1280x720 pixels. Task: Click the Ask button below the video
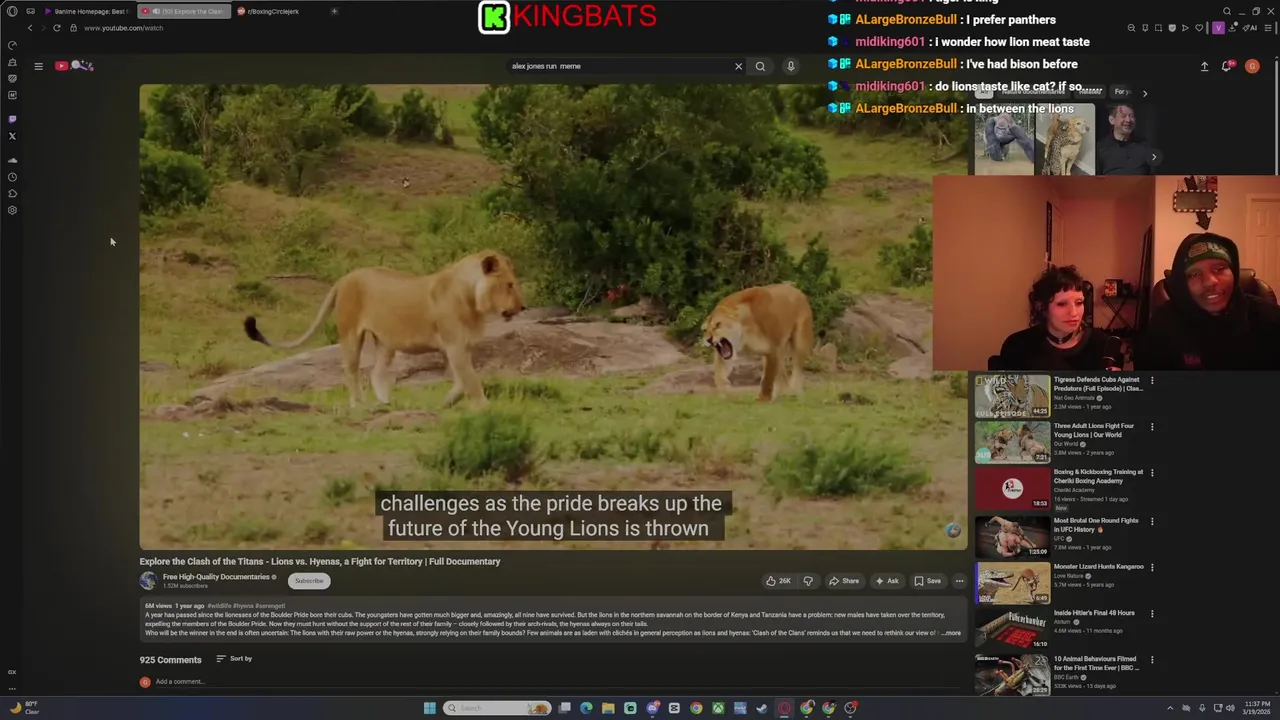coord(887,581)
